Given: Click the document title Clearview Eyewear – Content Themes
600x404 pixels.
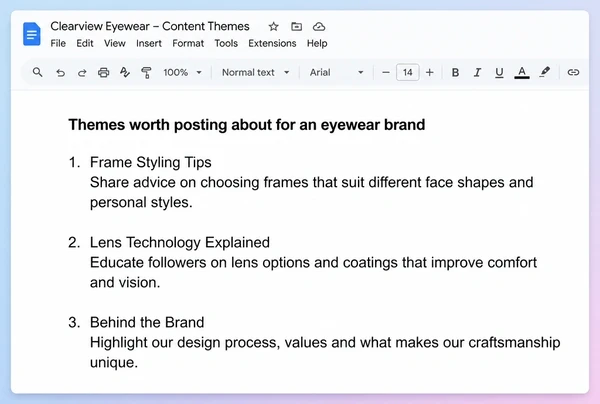Looking at the screenshot, I should 150,26.
